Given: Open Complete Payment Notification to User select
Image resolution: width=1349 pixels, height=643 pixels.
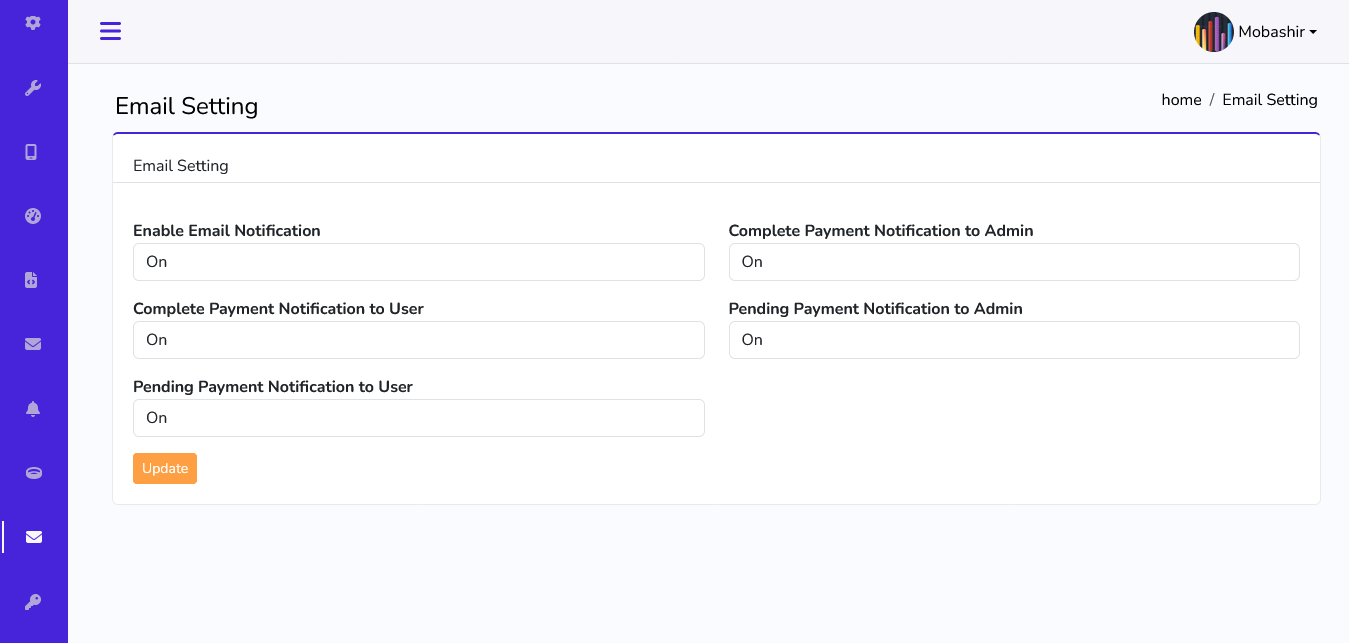Looking at the screenshot, I should click(418, 340).
